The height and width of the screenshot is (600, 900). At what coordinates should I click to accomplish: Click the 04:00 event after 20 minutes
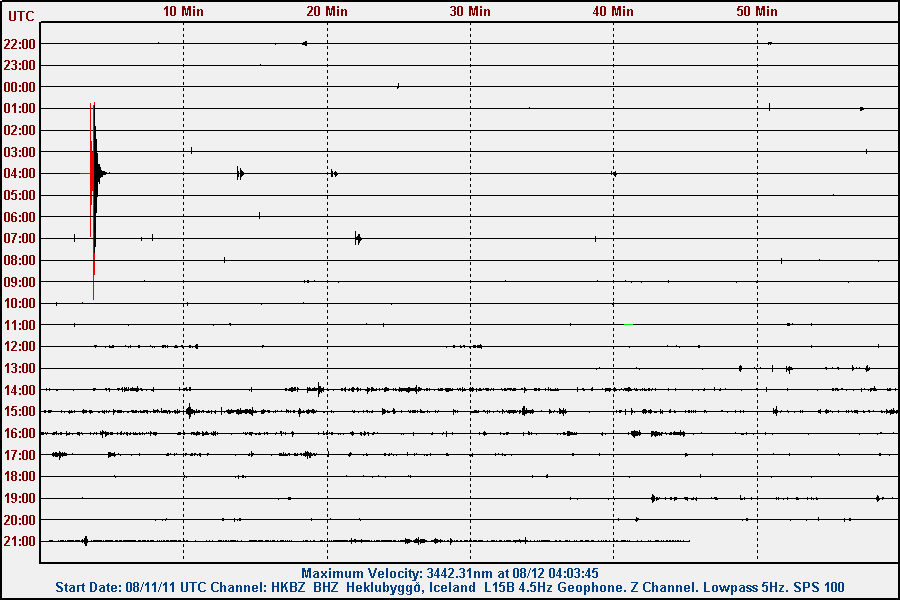pos(333,173)
